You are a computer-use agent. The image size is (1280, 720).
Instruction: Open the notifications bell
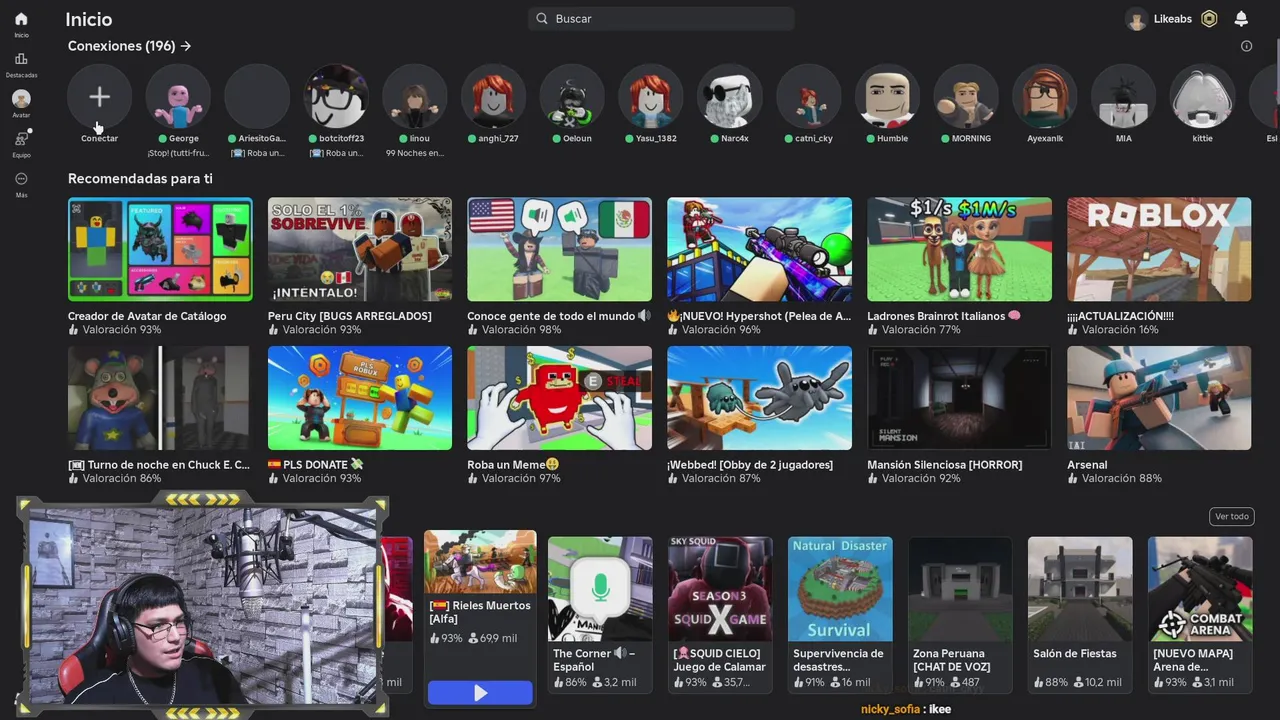1241,19
